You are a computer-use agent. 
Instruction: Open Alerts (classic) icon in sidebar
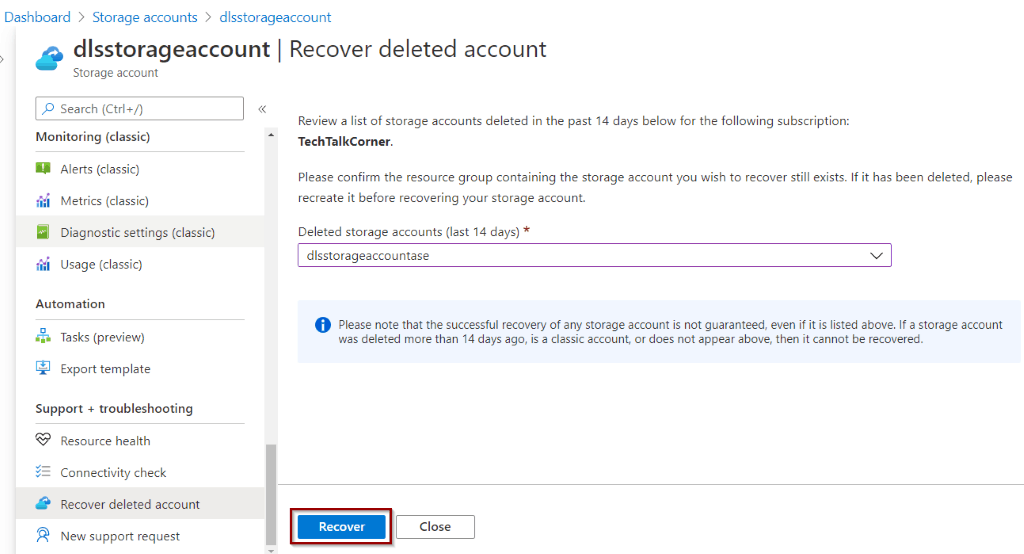(43, 169)
